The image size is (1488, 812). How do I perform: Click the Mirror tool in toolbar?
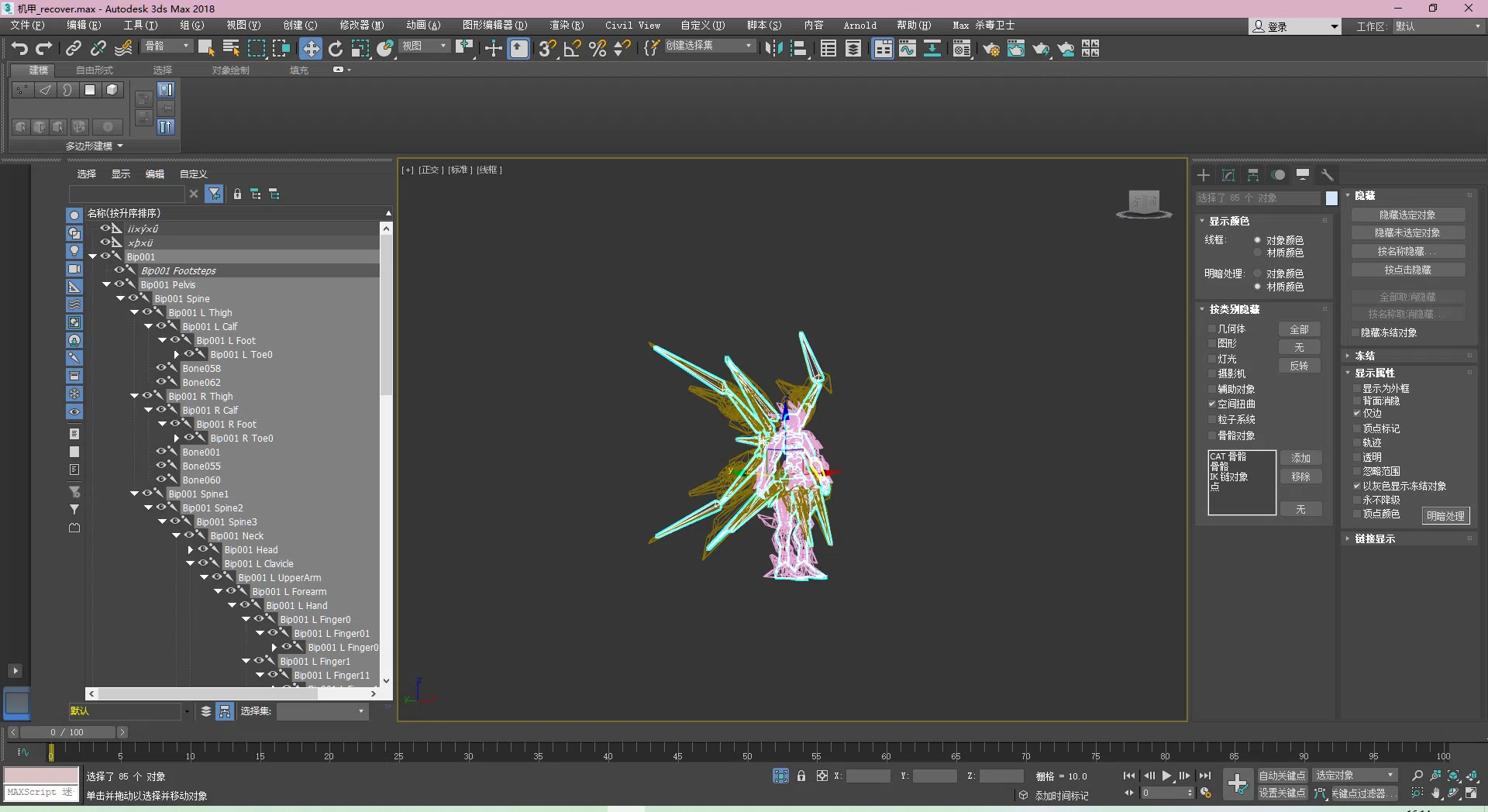coord(773,49)
